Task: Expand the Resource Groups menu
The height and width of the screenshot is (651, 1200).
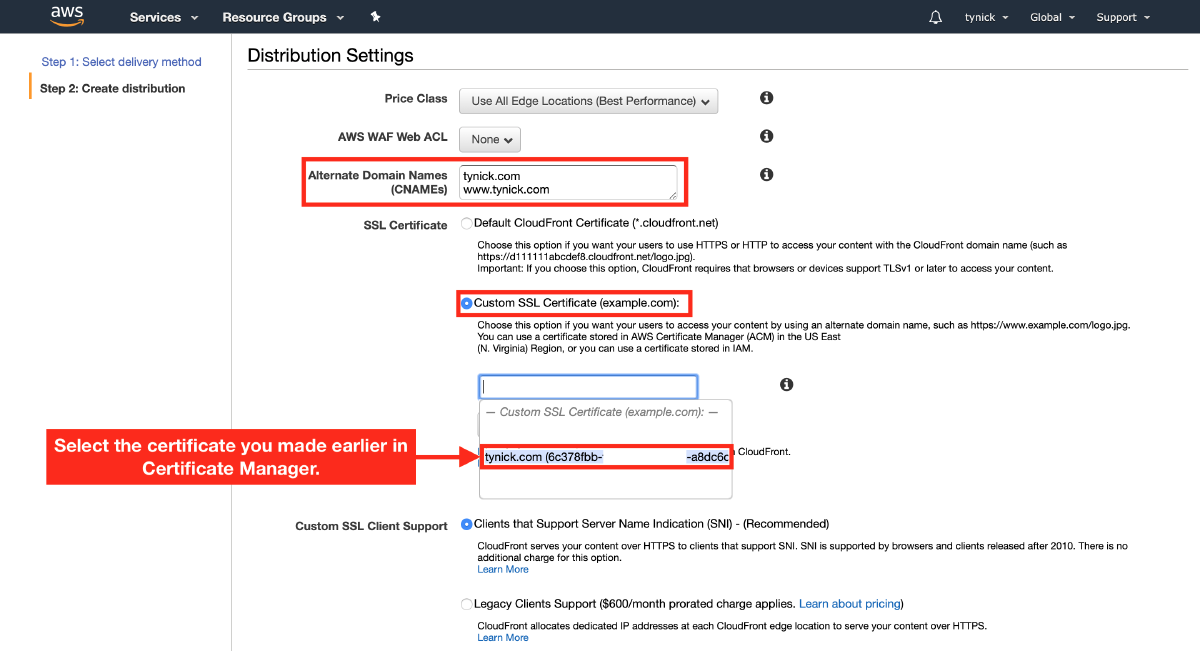Action: tap(283, 17)
